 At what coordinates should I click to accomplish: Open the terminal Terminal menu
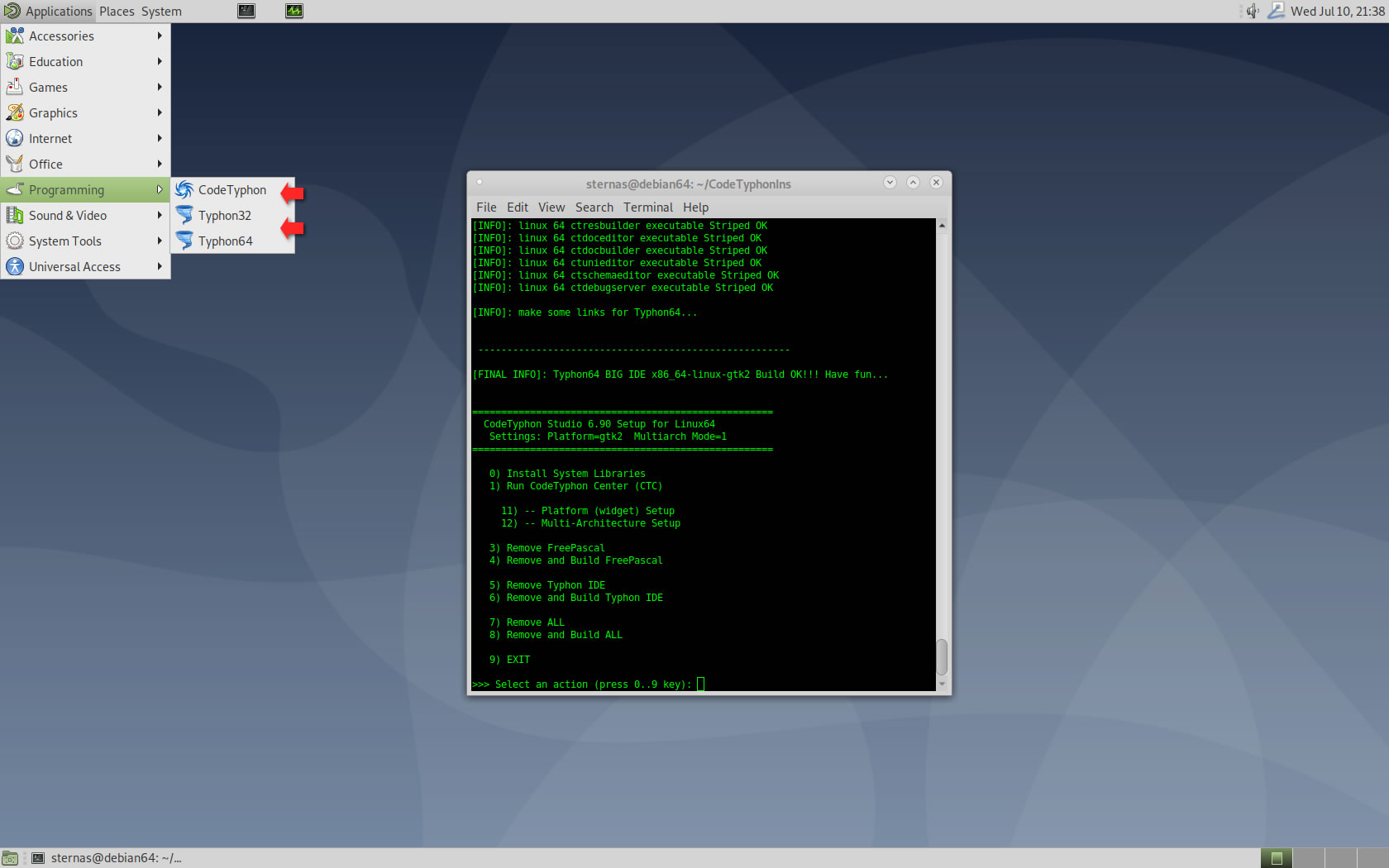[648, 207]
